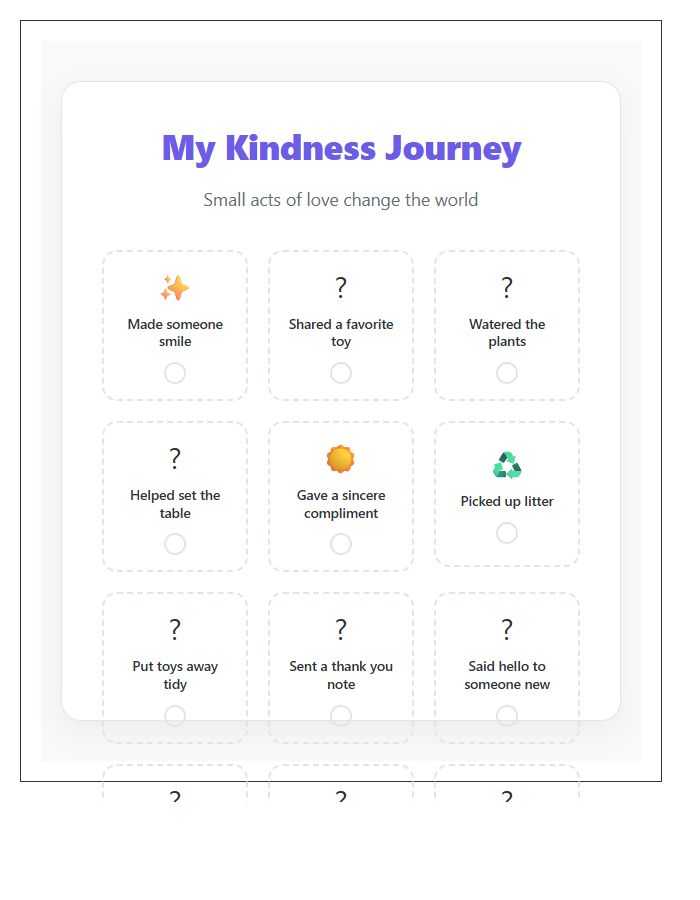Screen dimensions: 700x900
Task: Click the sun icon on Gave a sincere compliment
Action: (341, 459)
